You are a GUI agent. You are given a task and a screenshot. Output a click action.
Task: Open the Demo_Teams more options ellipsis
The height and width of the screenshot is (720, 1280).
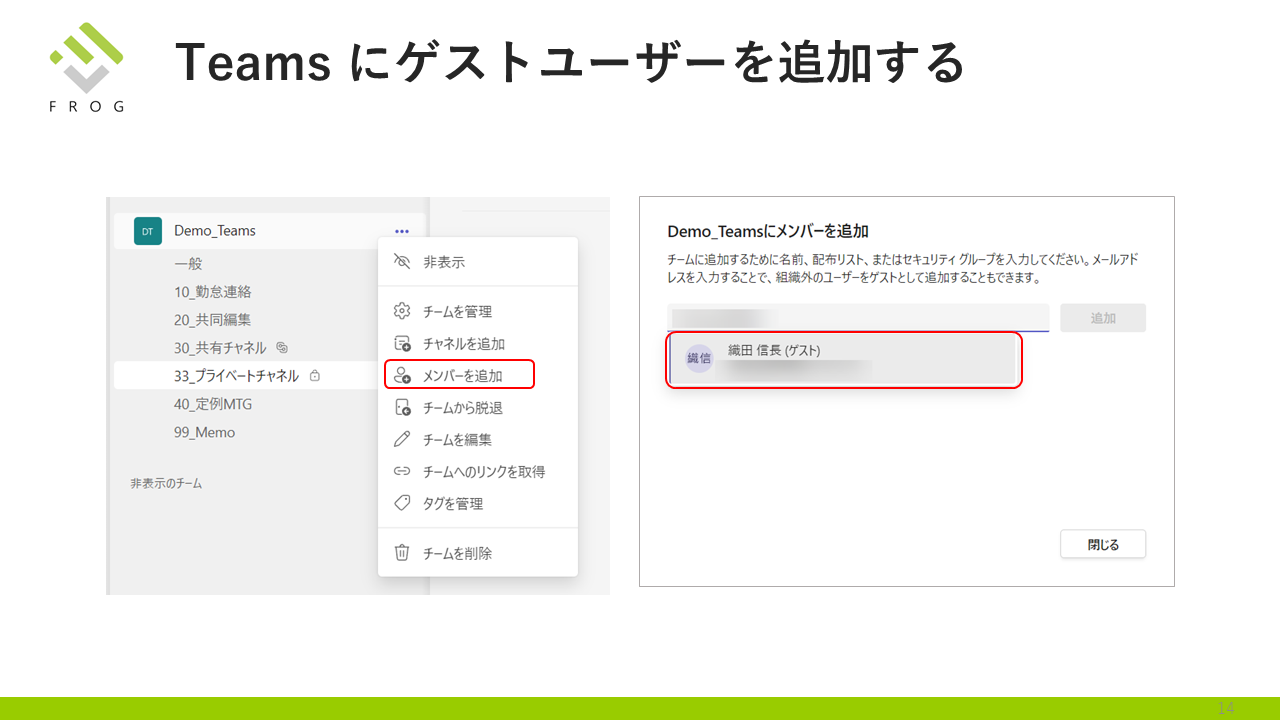[401, 231]
